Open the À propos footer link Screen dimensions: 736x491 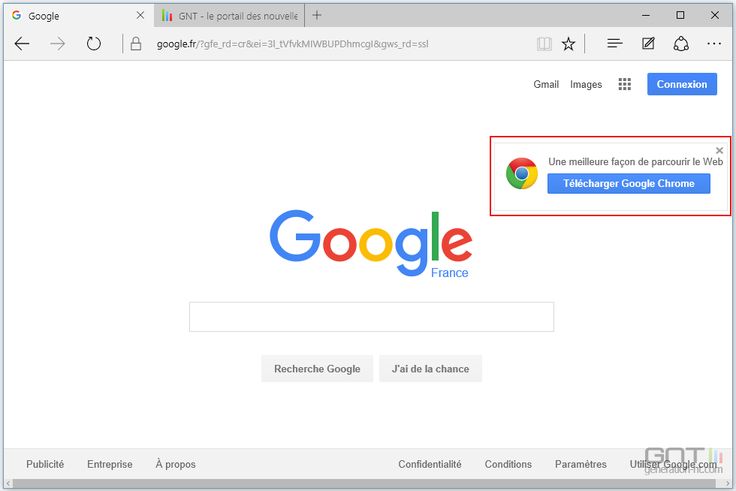click(176, 464)
